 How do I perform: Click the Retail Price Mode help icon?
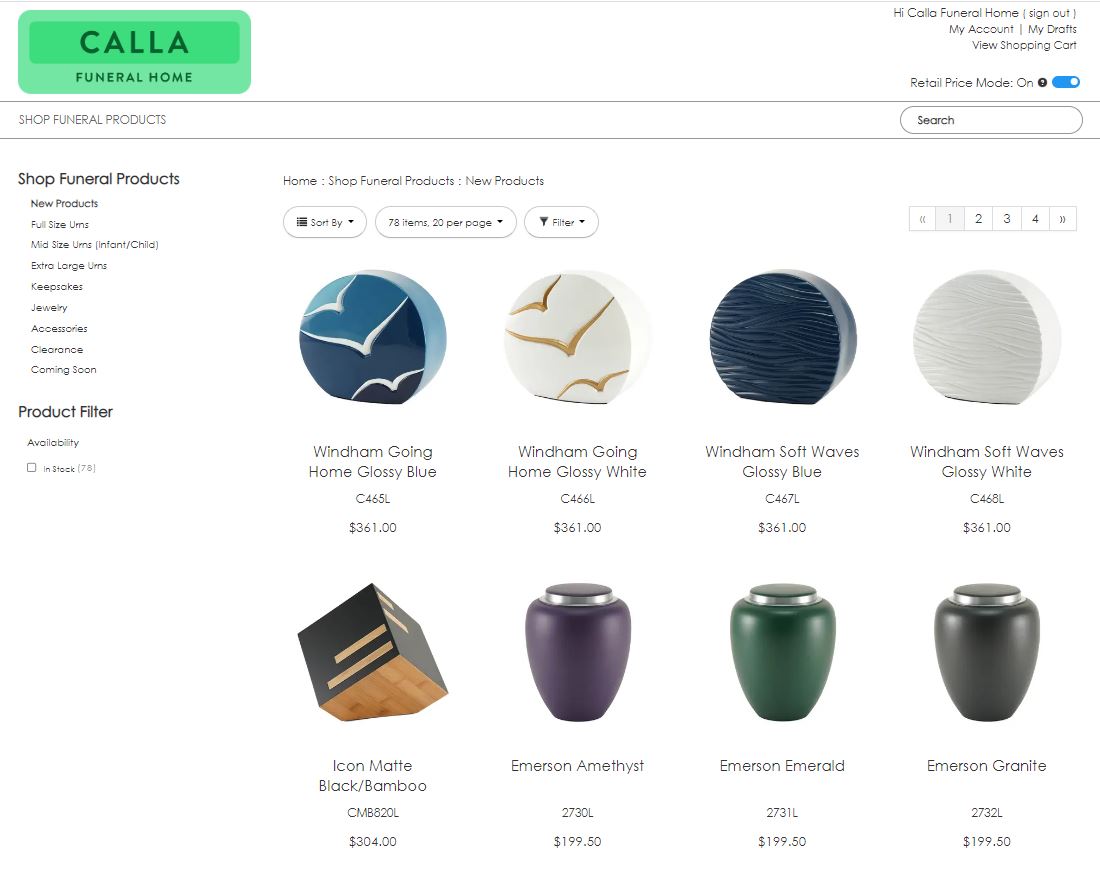[1042, 83]
